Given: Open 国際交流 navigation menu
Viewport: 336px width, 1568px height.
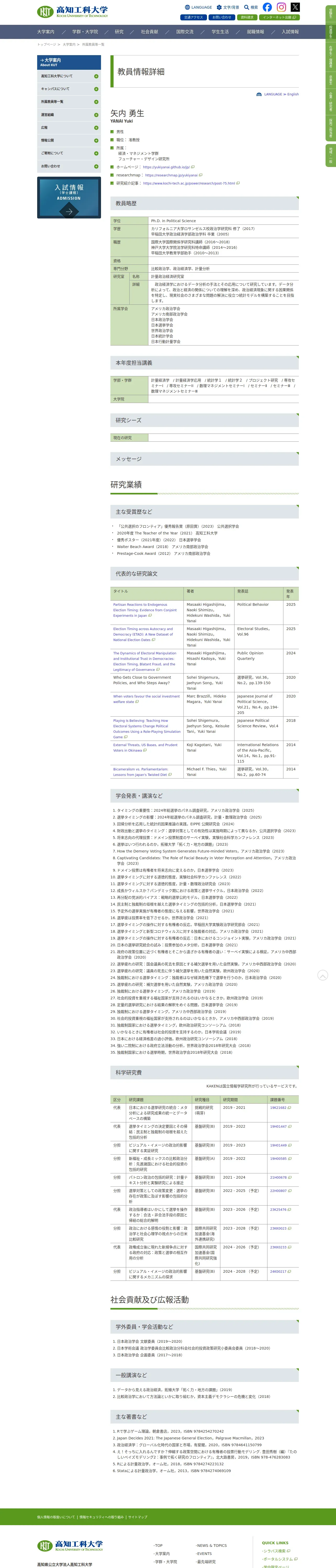Looking at the screenshot, I should pos(185,32).
